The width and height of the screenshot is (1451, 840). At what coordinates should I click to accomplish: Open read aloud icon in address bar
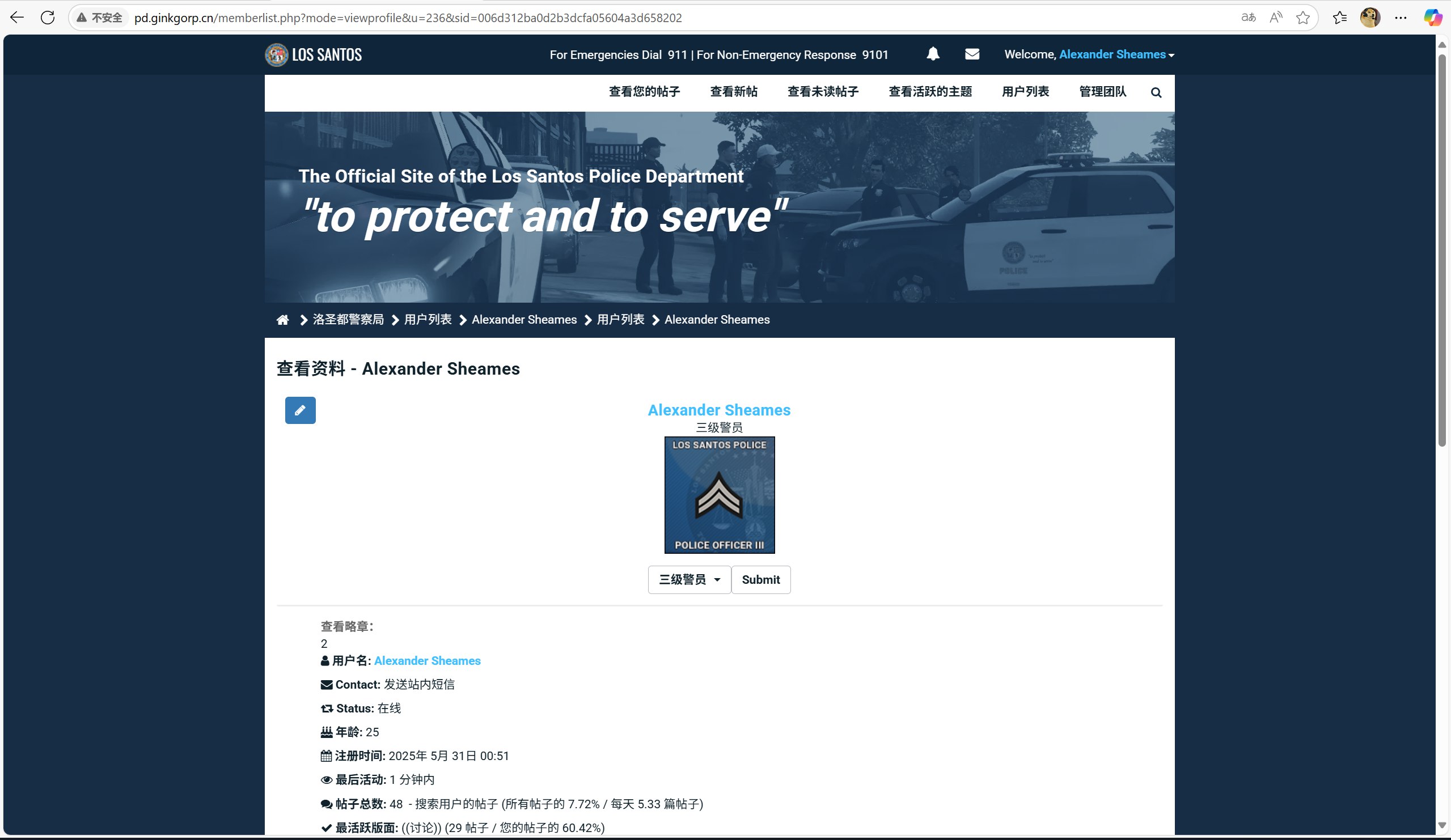1276,18
